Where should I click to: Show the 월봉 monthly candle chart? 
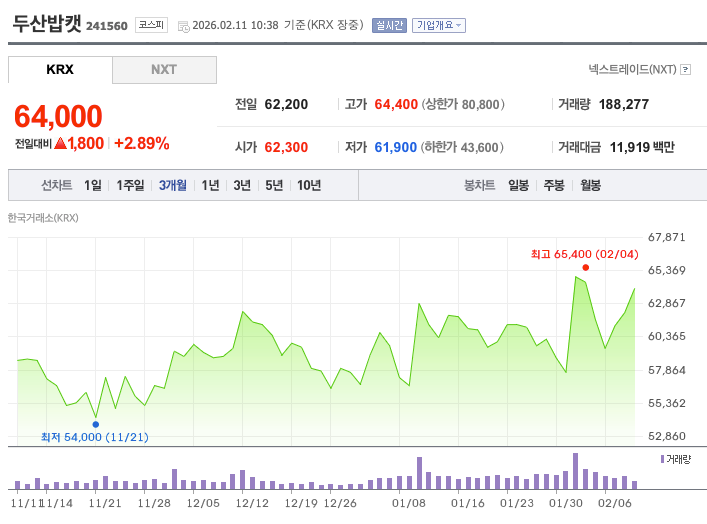(x=591, y=185)
